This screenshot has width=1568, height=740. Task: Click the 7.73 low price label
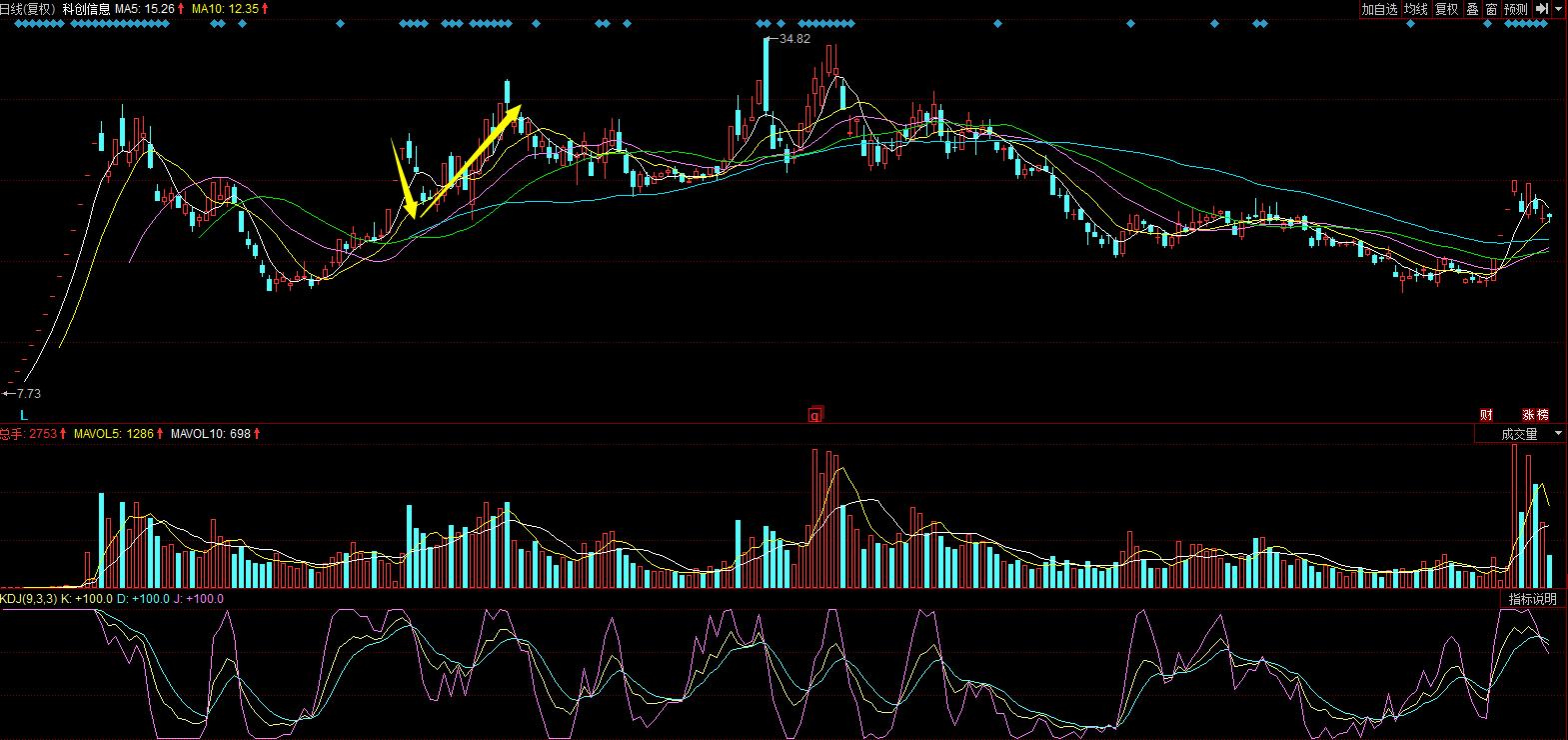pos(29,394)
